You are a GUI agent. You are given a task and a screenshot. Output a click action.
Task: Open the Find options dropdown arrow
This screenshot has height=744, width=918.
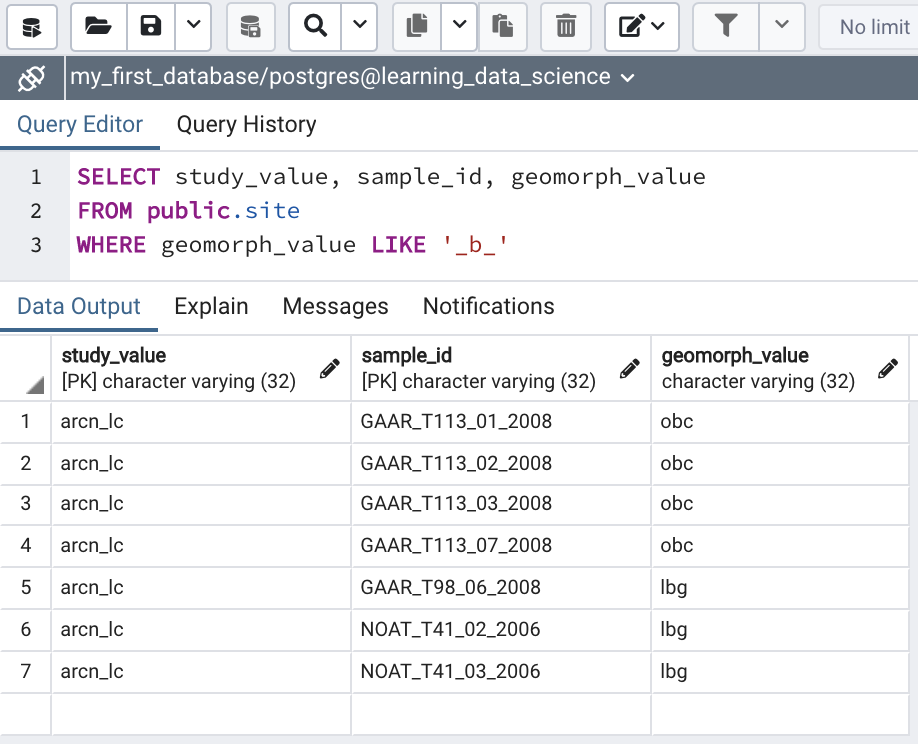pos(359,26)
